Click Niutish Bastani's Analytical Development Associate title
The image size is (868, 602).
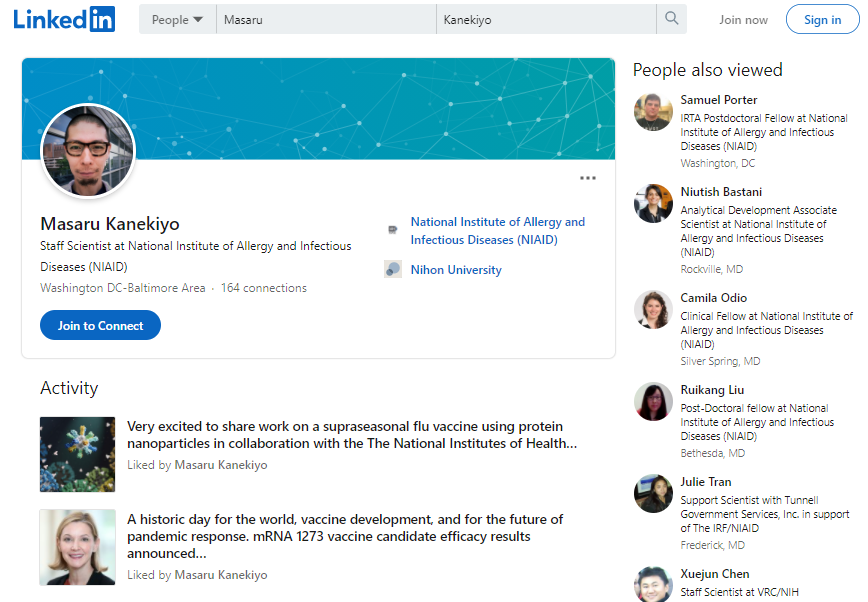[x=758, y=231]
